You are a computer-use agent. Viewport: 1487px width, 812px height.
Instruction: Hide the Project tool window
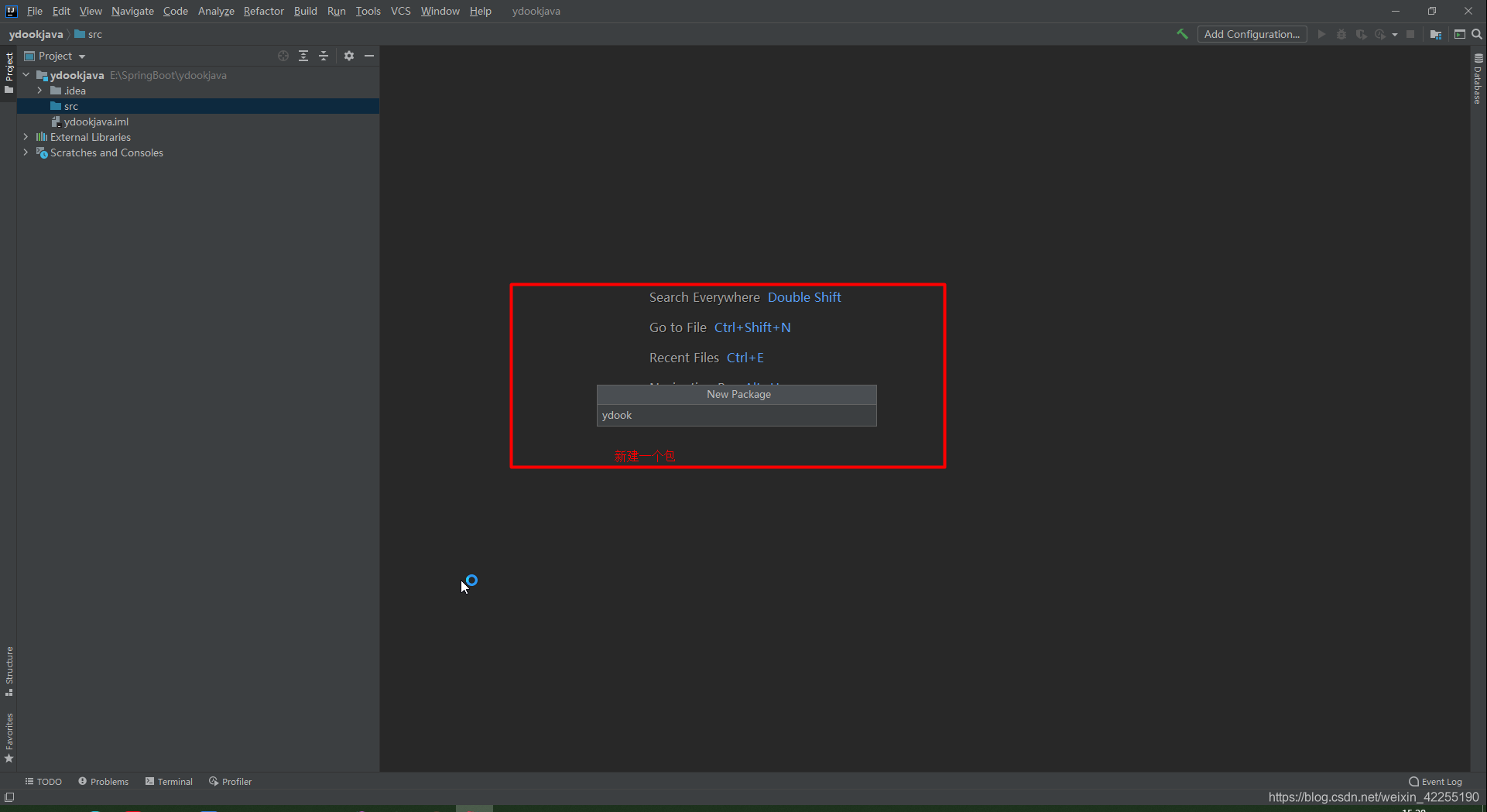(369, 56)
